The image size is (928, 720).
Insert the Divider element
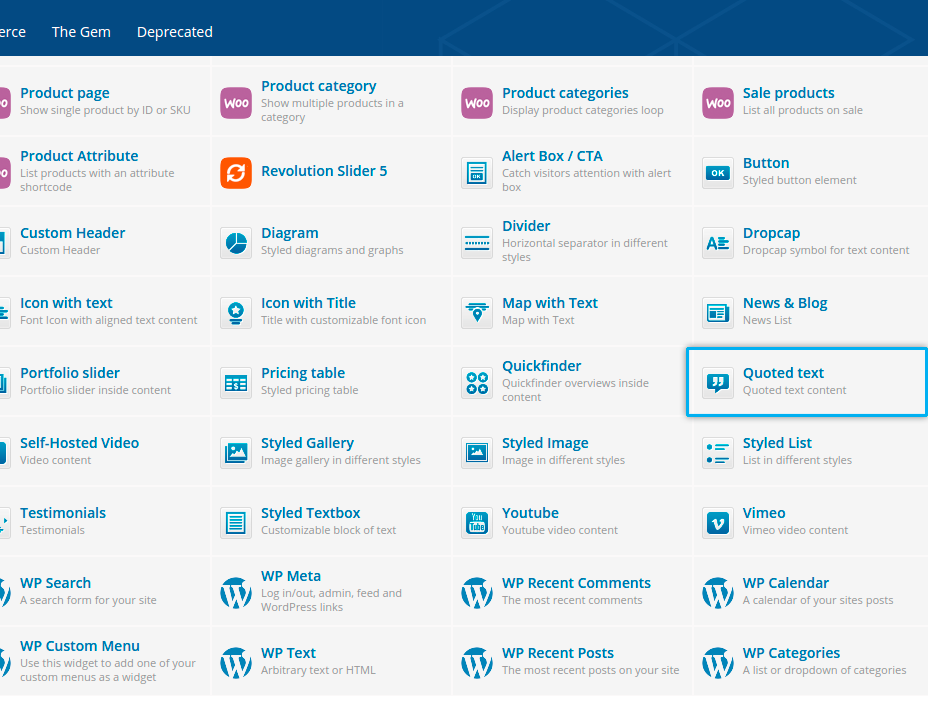(526, 227)
